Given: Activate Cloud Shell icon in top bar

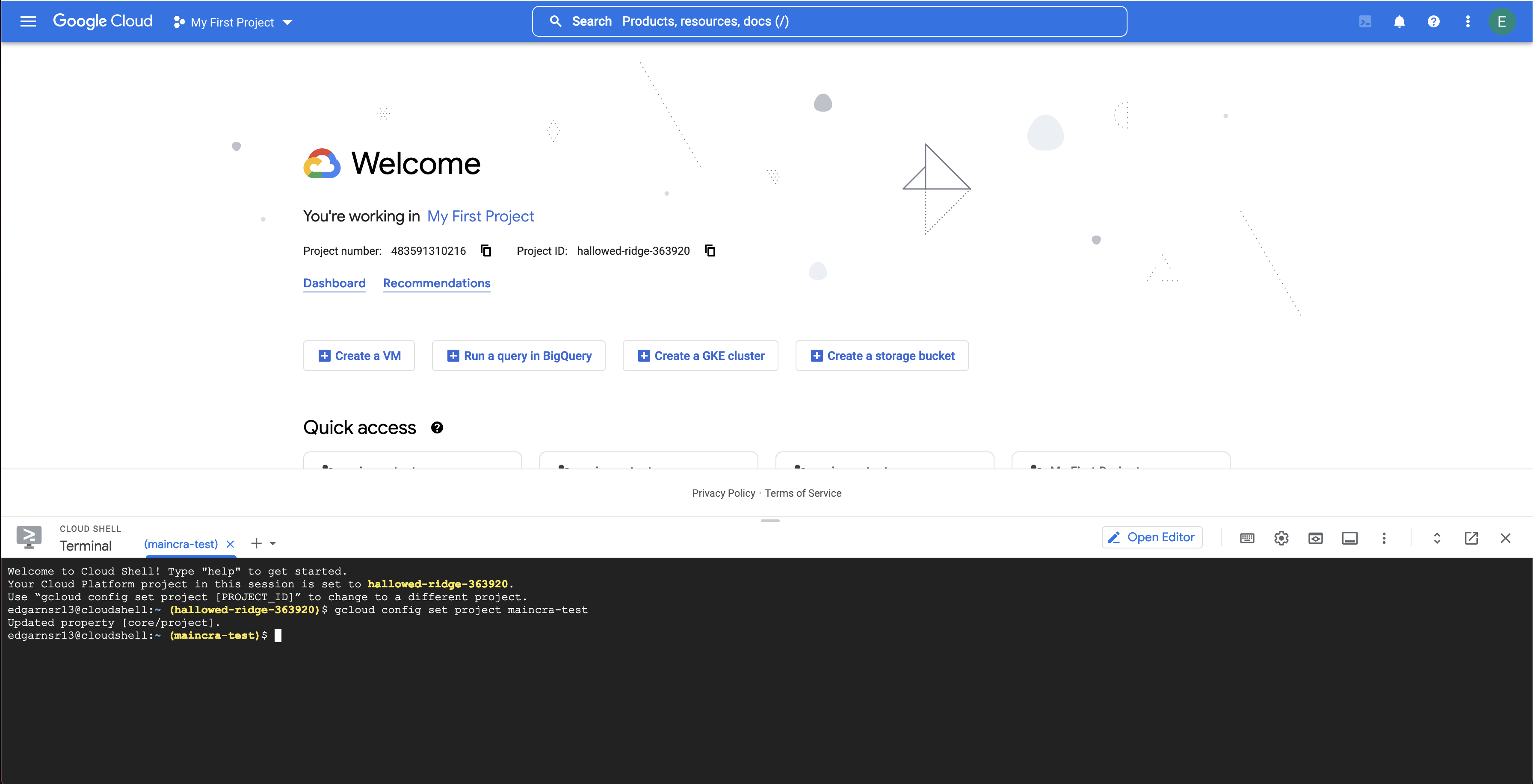Looking at the screenshot, I should click(1365, 22).
